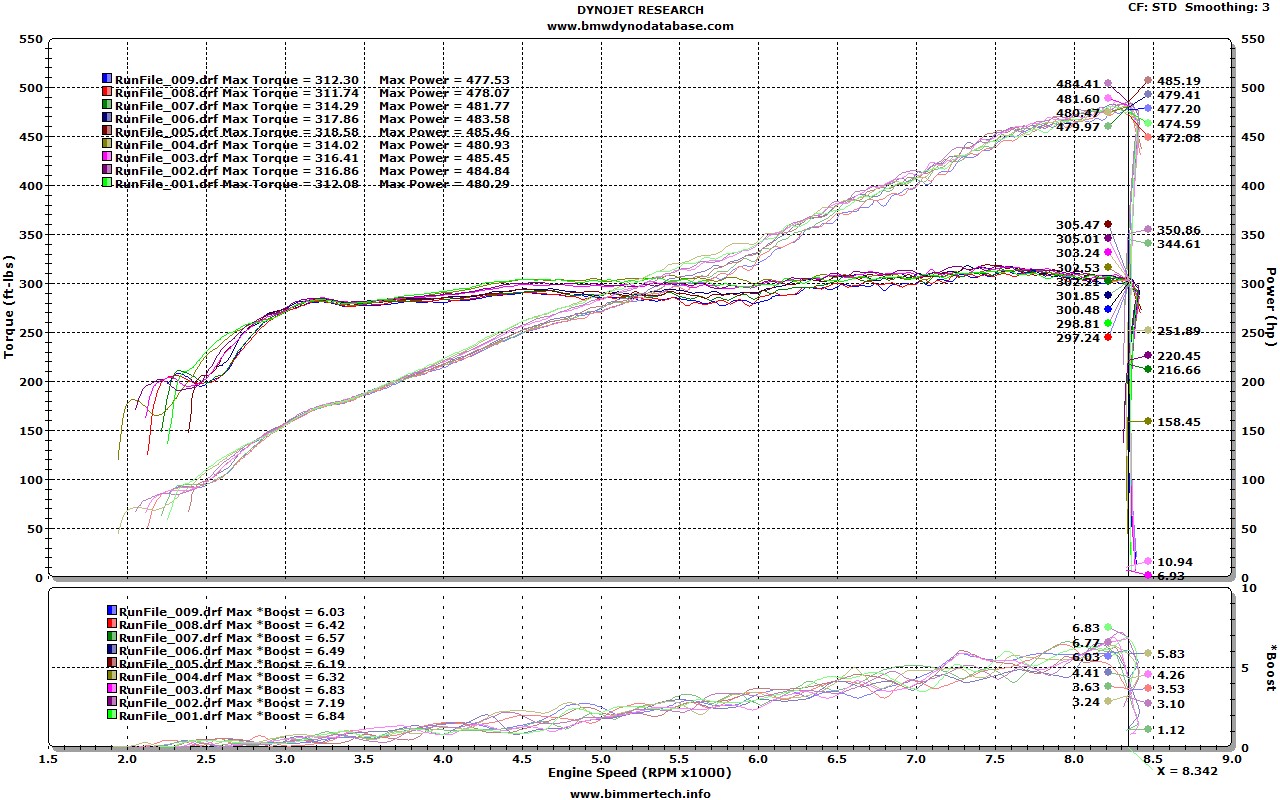Click the red RunFile_008 torque legend swatch

coord(106,91)
